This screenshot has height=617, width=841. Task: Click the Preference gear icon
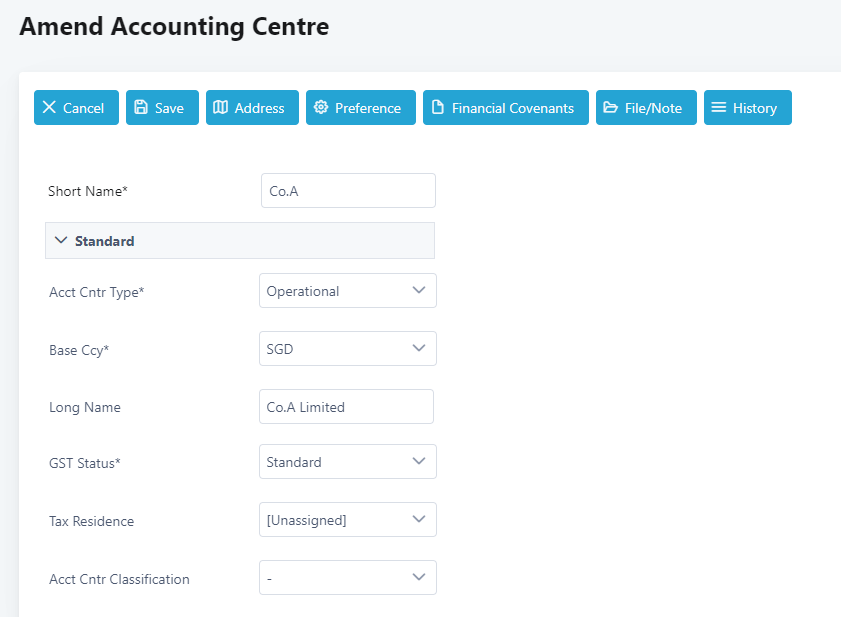click(321, 108)
